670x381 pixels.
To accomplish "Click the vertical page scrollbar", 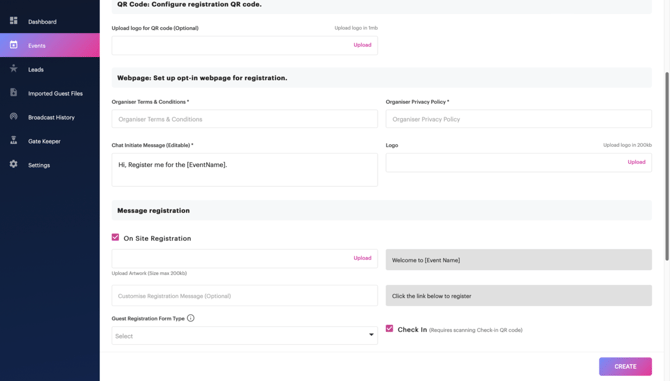I will pyautogui.click(x=667, y=167).
